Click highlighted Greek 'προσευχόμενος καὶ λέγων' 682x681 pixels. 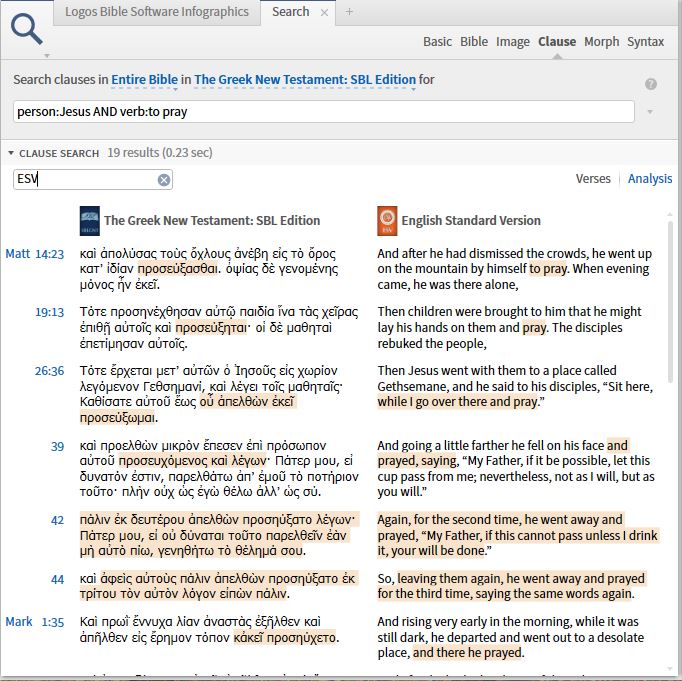pos(192,461)
